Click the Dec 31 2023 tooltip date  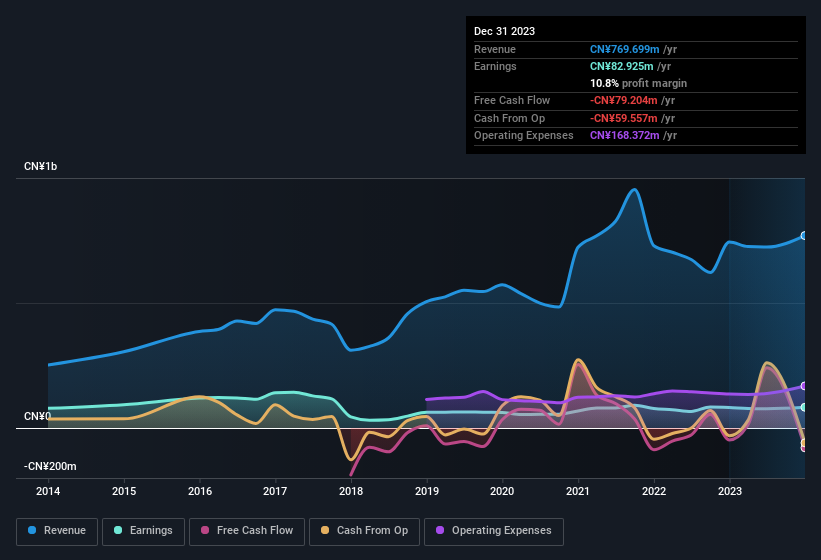point(504,31)
